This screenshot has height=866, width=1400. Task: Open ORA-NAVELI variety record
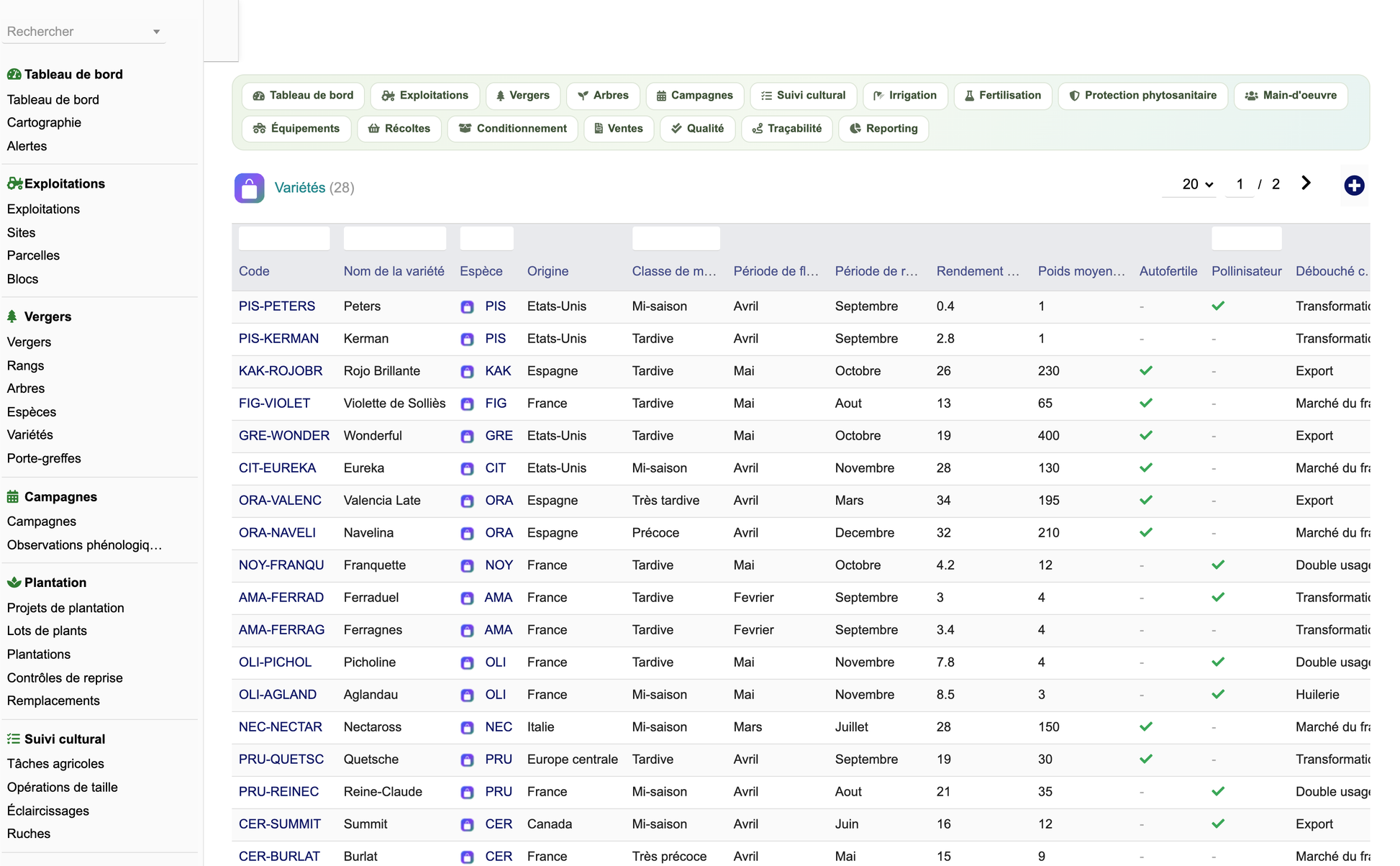coord(277,532)
